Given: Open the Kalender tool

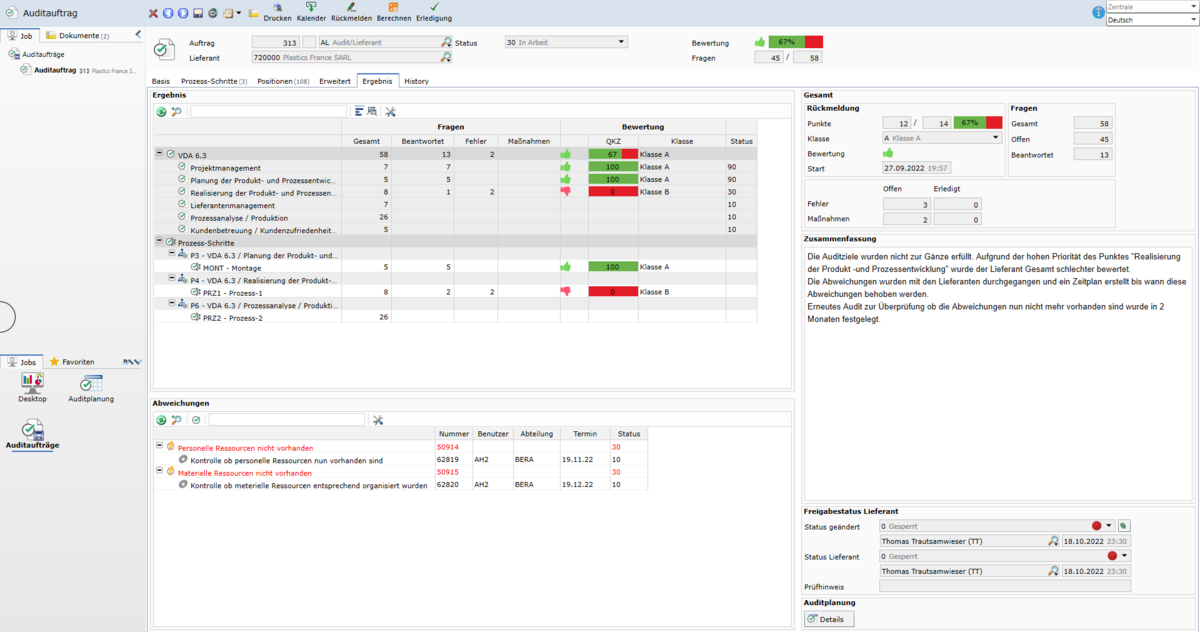Looking at the screenshot, I should coord(311,12).
